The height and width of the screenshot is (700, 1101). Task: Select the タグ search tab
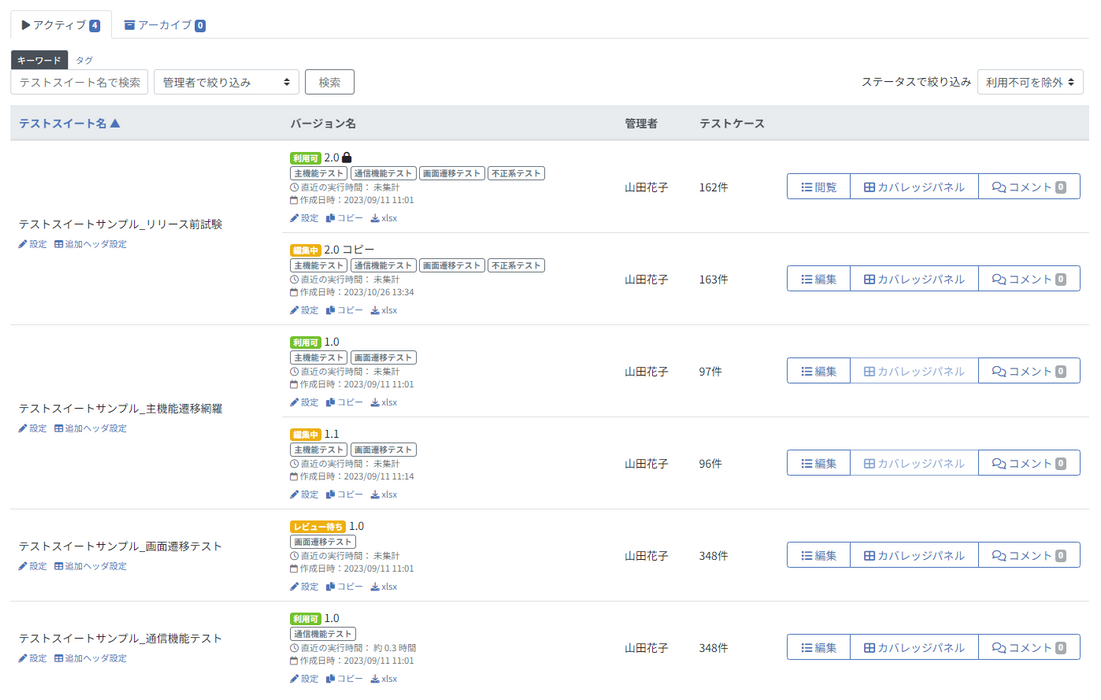(84, 61)
